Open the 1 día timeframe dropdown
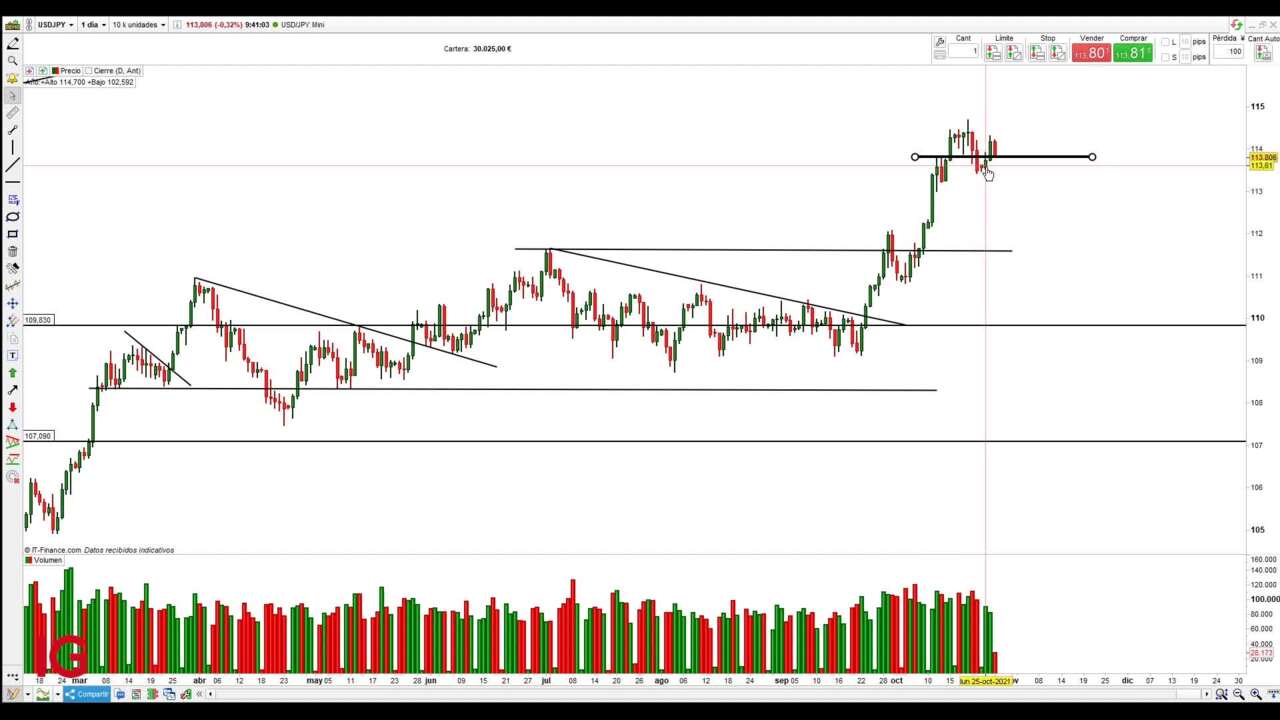This screenshot has height=720, width=1280. (93, 24)
